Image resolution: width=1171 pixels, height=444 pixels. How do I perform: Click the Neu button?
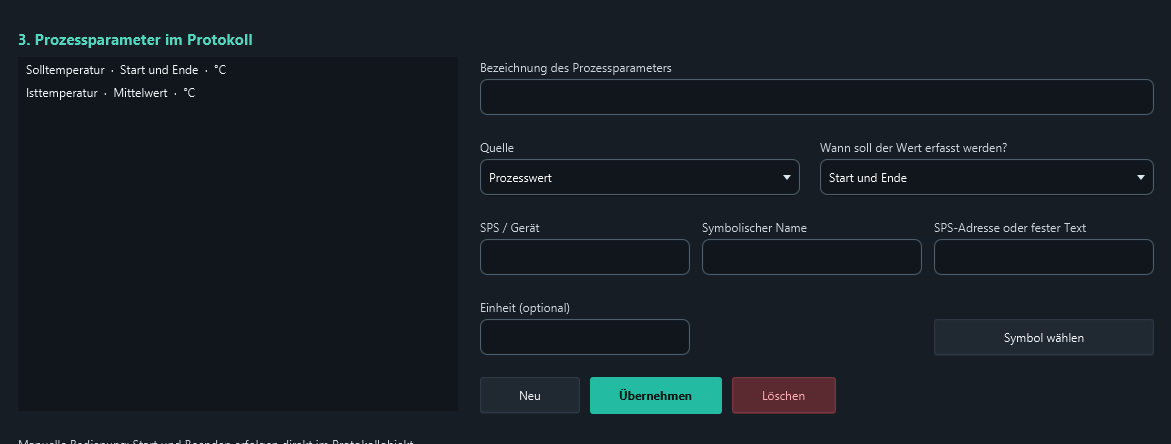coord(529,395)
